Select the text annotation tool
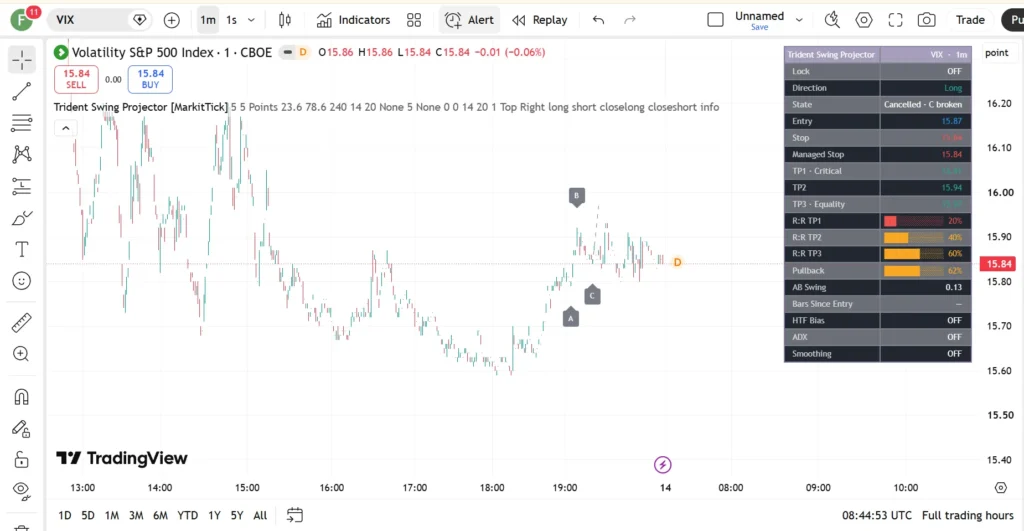 click(22, 249)
